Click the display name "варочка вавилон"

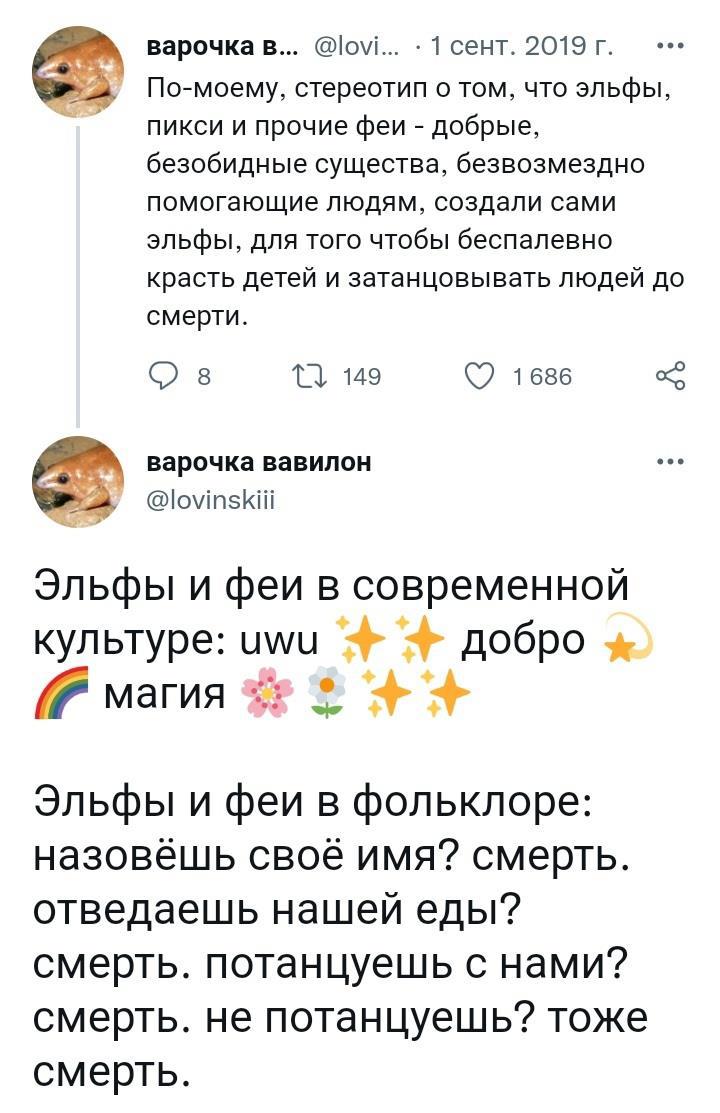(259, 461)
